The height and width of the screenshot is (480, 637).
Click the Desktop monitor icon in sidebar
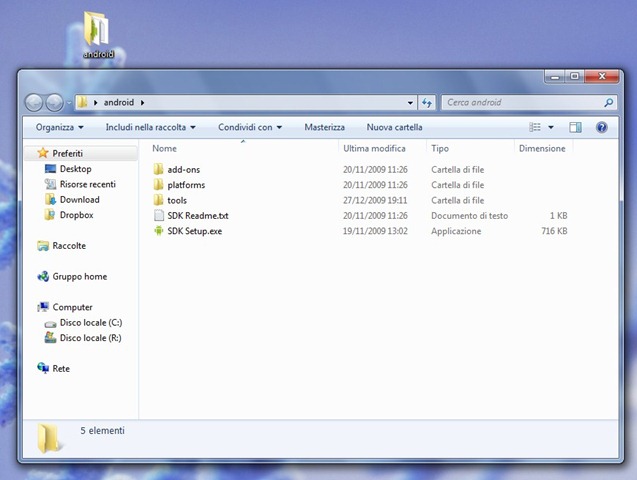tap(50, 169)
